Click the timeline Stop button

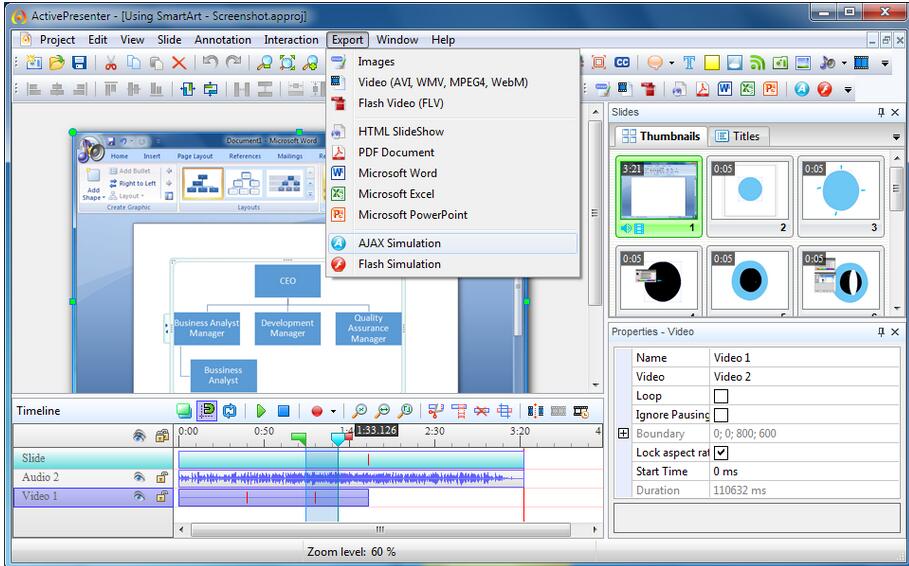pyautogui.click(x=283, y=411)
